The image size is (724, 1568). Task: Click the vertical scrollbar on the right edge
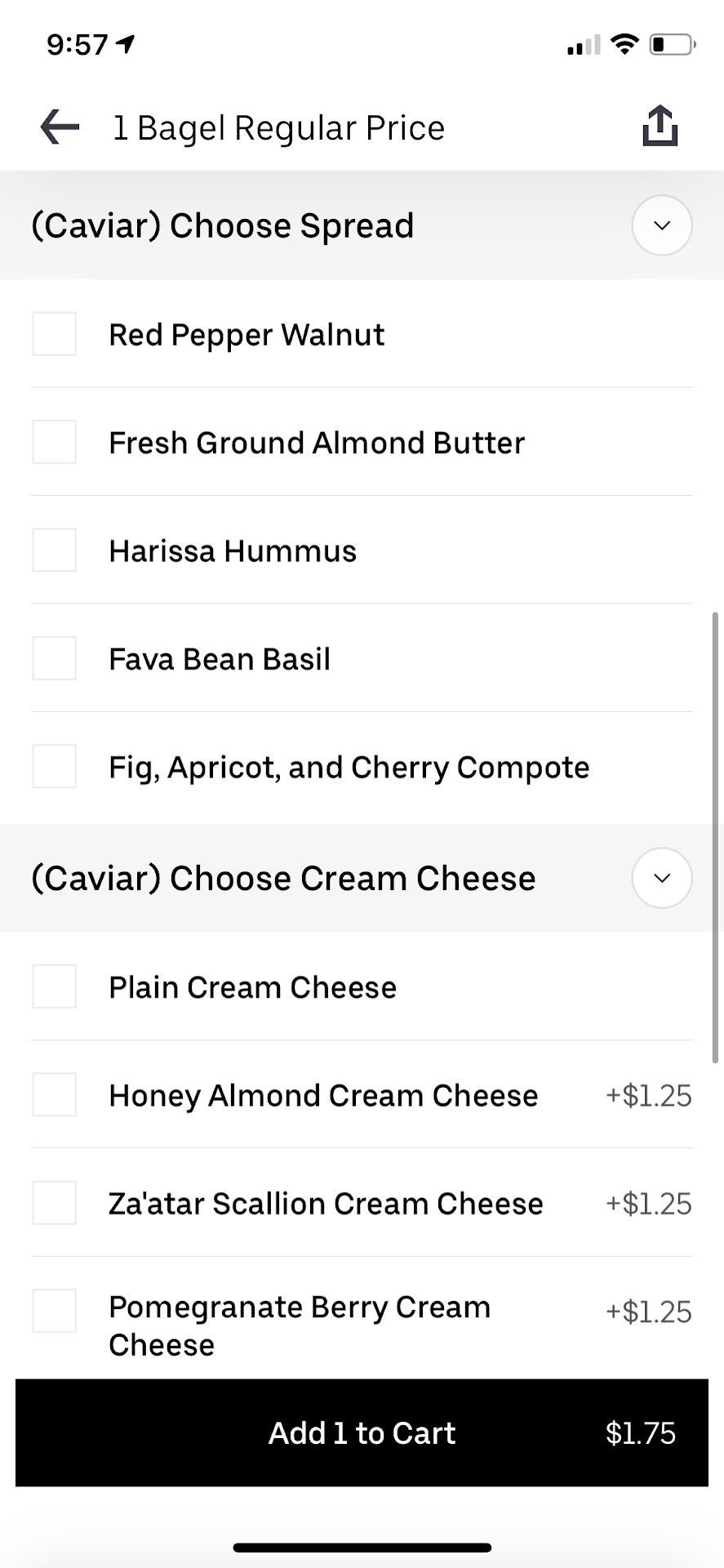click(716, 833)
